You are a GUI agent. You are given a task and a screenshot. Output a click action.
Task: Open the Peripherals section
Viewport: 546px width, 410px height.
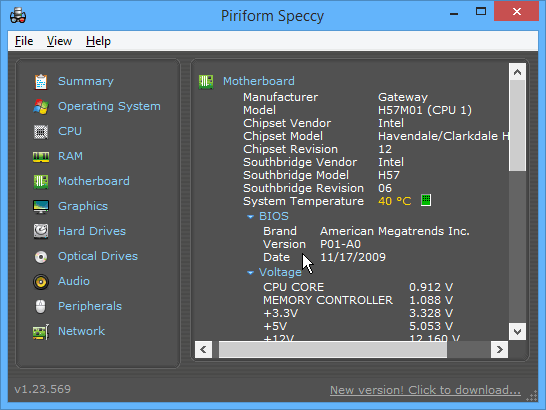90,306
